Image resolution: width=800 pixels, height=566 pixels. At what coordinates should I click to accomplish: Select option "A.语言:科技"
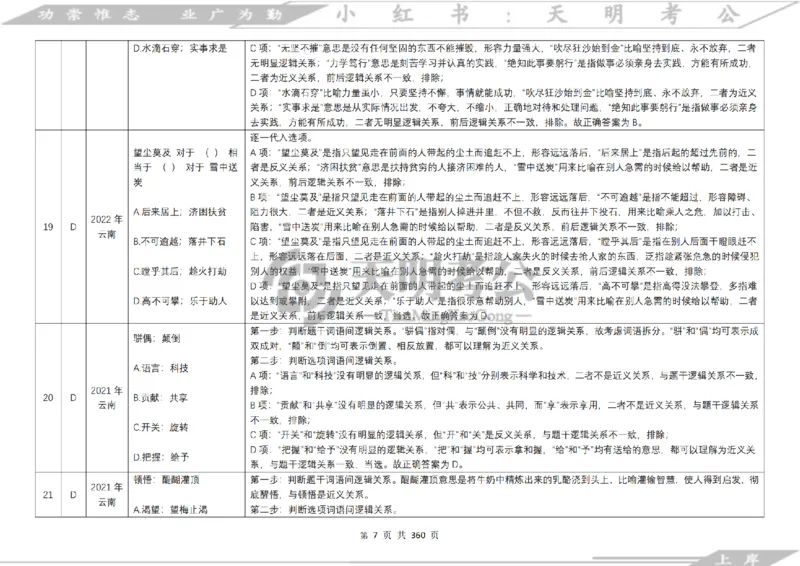161,367
